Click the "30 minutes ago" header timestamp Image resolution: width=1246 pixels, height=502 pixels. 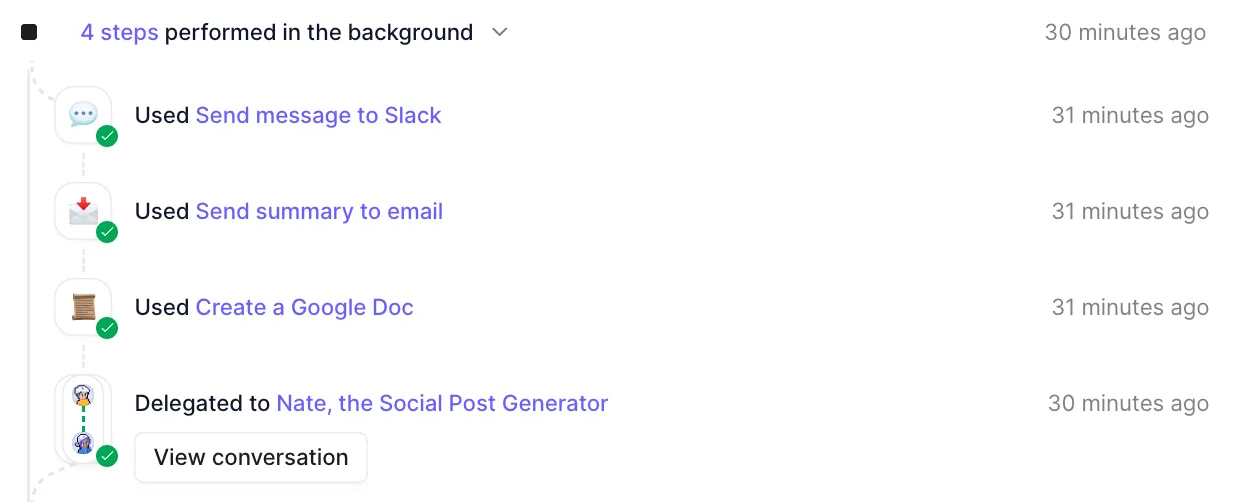point(1125,32)
